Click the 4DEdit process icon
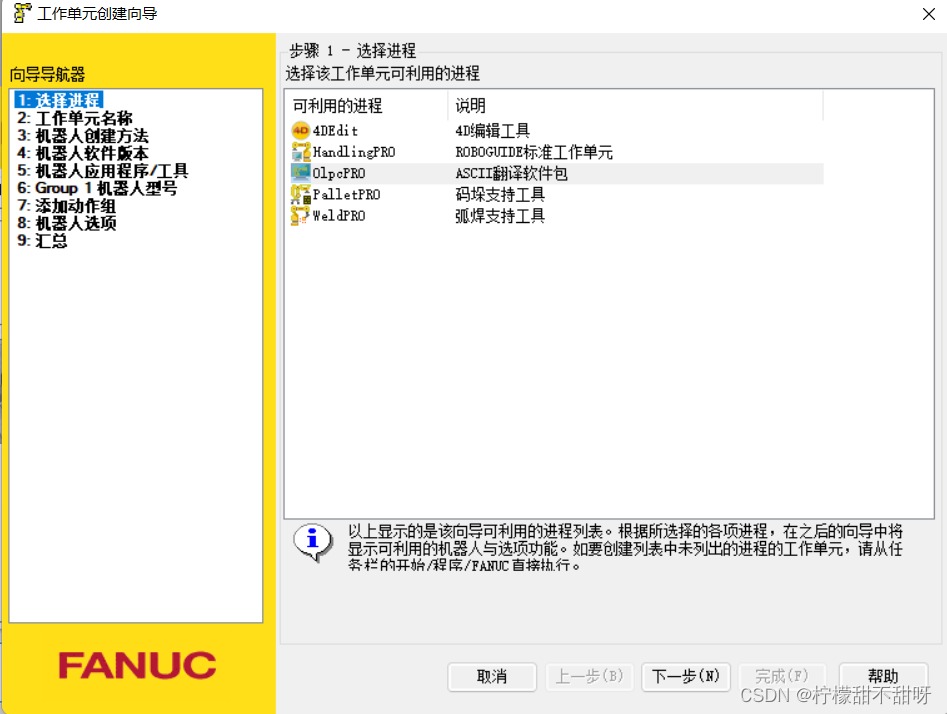 click(301, 130)
